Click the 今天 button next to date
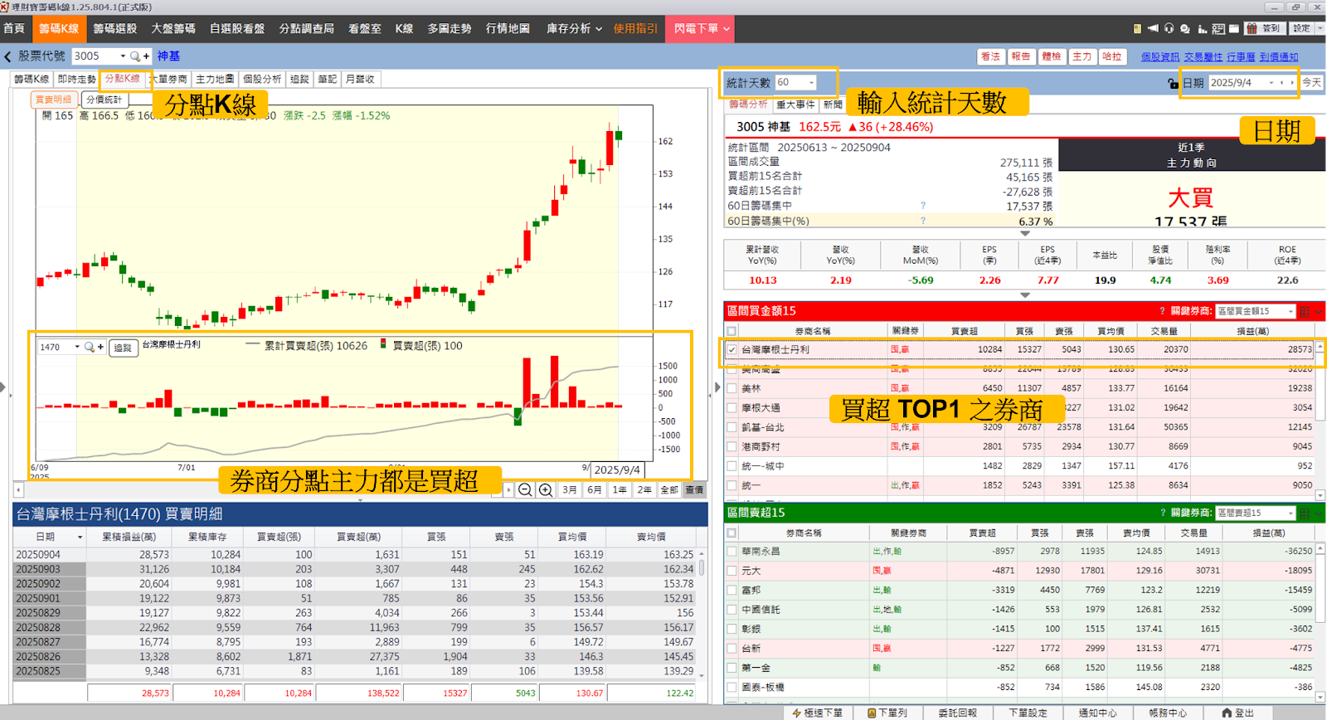The height and width of the screenshot is (720, 1327). click(1311, 83)
